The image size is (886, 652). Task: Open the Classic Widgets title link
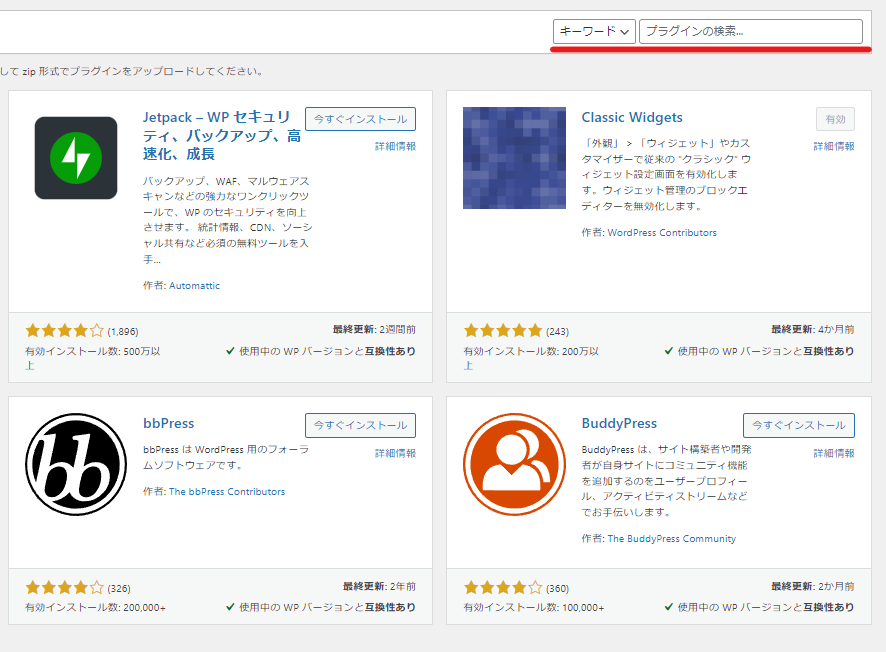[632, 117]
